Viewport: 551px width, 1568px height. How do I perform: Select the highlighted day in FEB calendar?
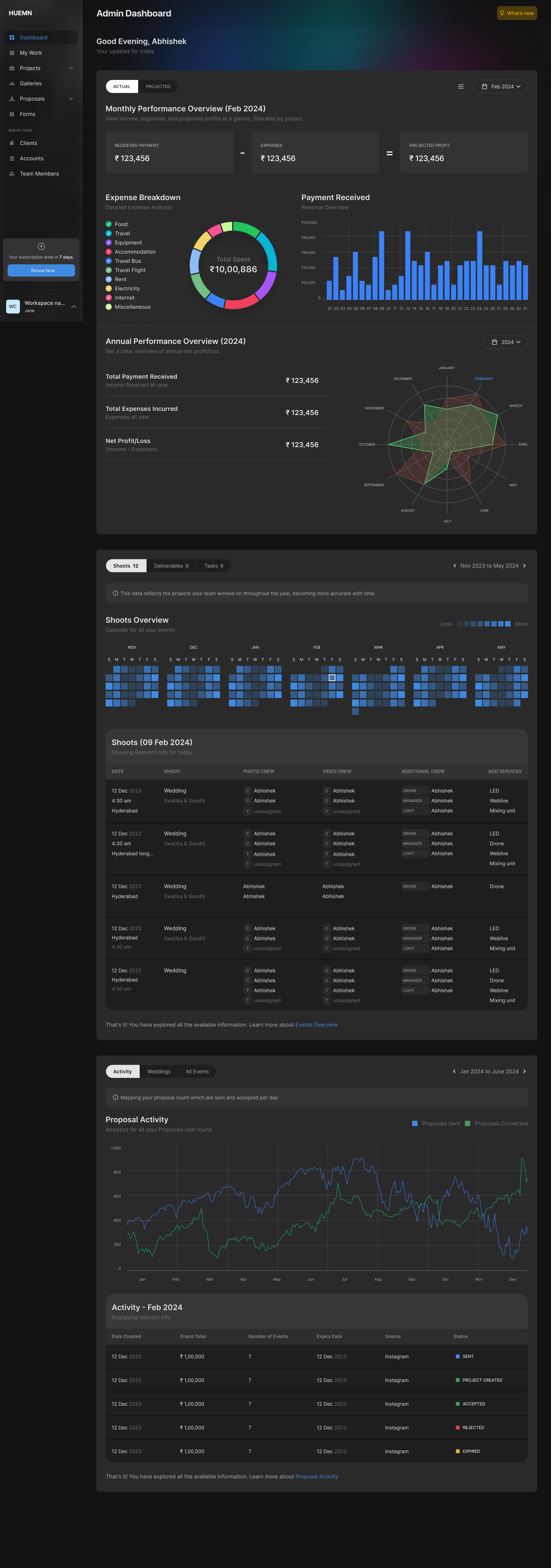[332, 677]
